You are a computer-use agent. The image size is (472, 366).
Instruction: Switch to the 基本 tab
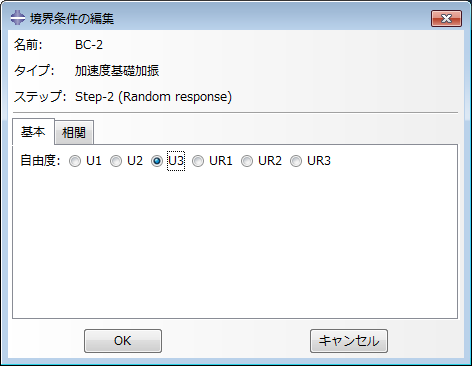tap(33, 132)
